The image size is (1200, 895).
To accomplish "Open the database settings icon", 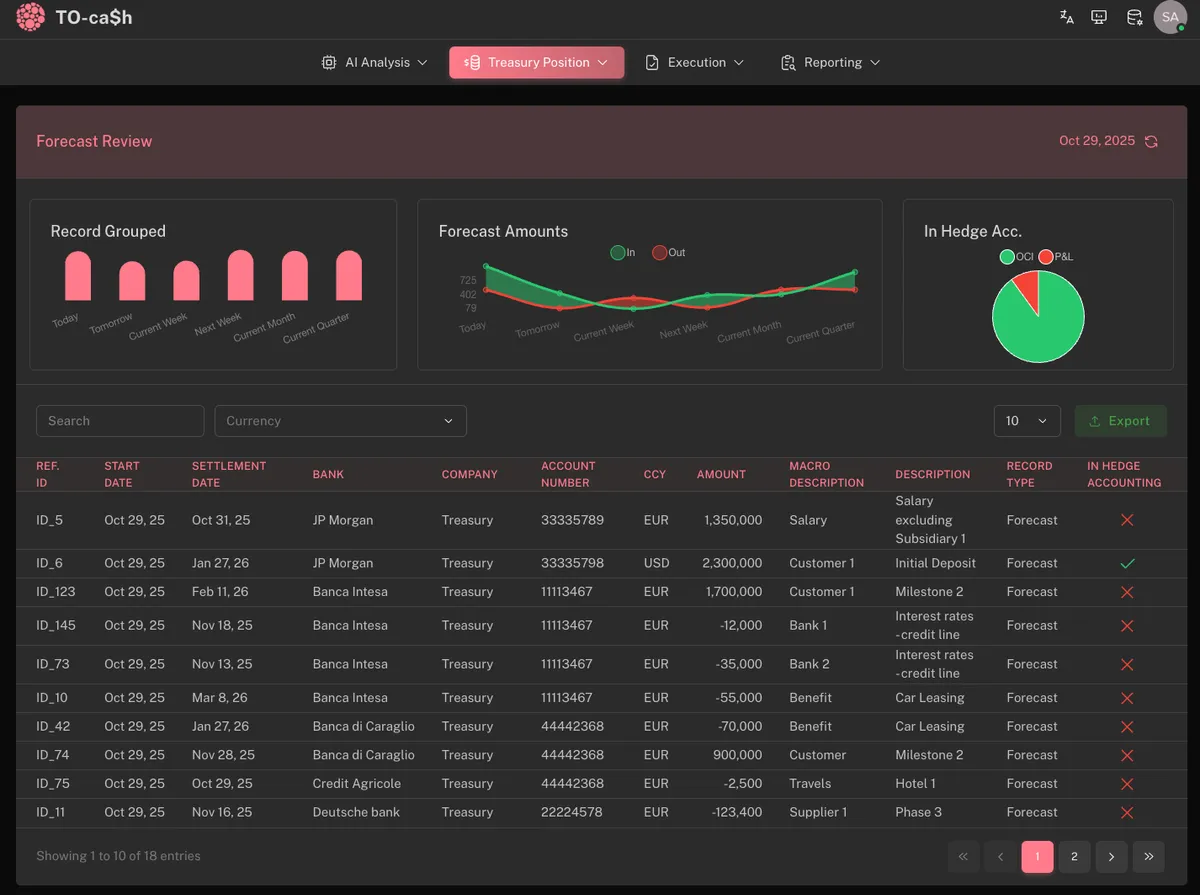I will tap(1134, 17).
